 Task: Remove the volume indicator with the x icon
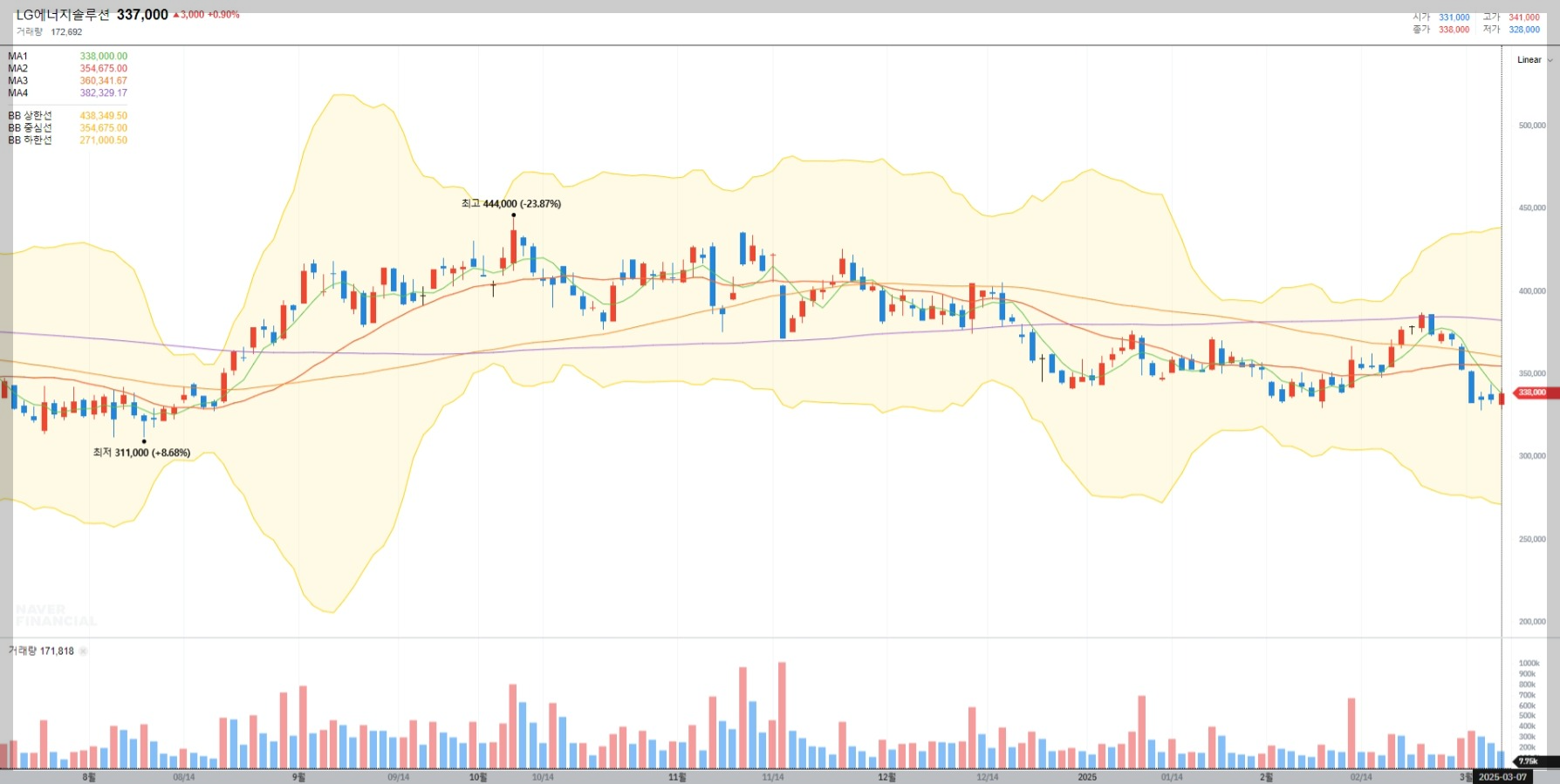(84, 651)
